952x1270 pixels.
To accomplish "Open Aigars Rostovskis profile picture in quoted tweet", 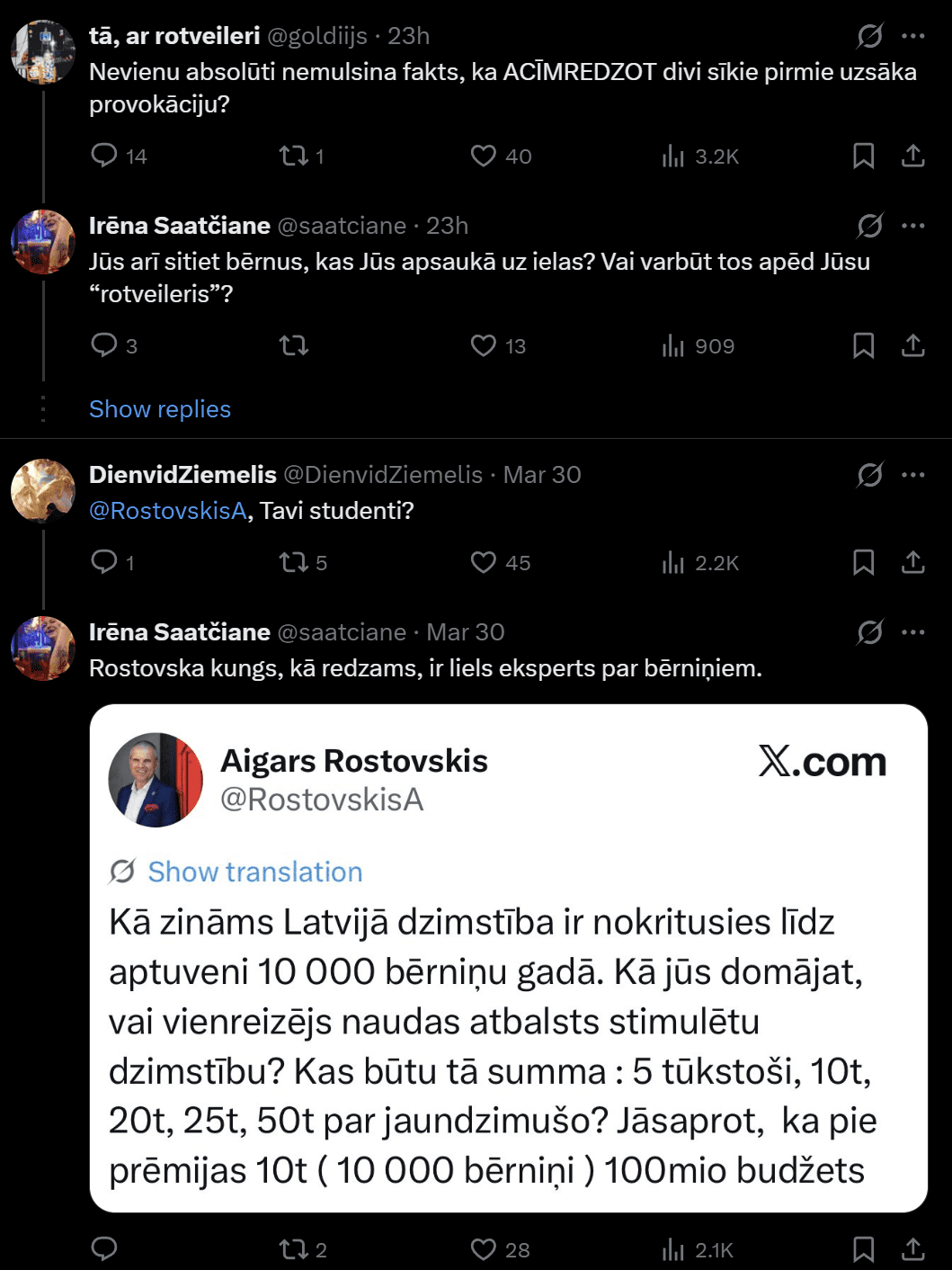I will pyautogui.click(x=156, y=780).
